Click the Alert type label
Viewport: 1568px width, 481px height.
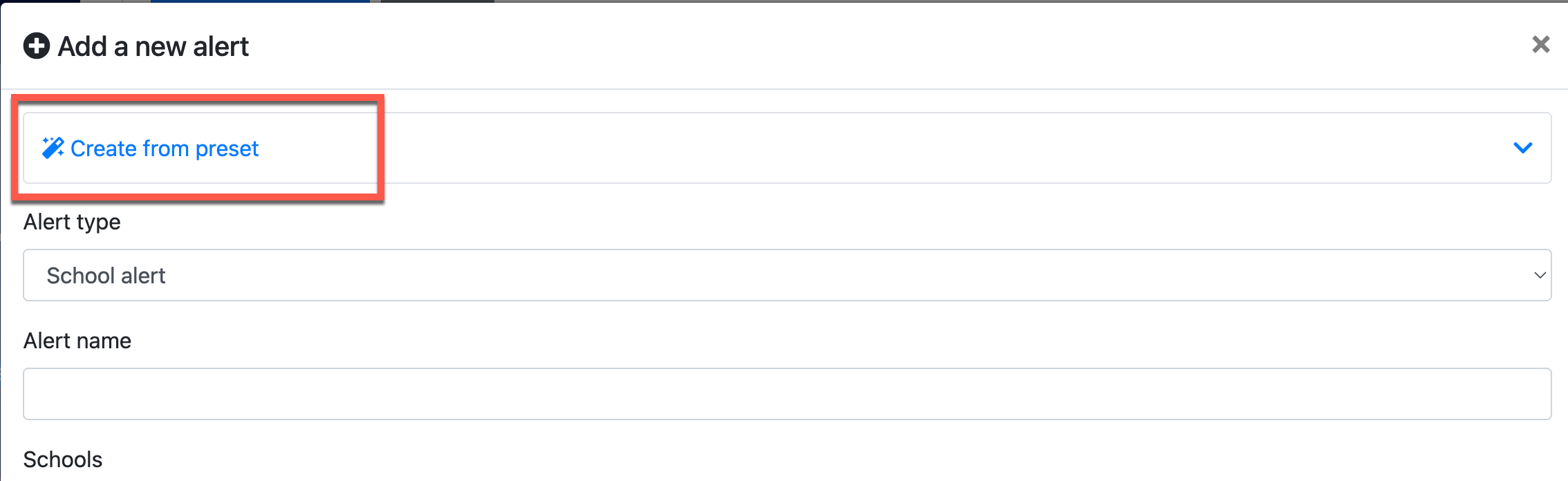click(x=72, y=222)
